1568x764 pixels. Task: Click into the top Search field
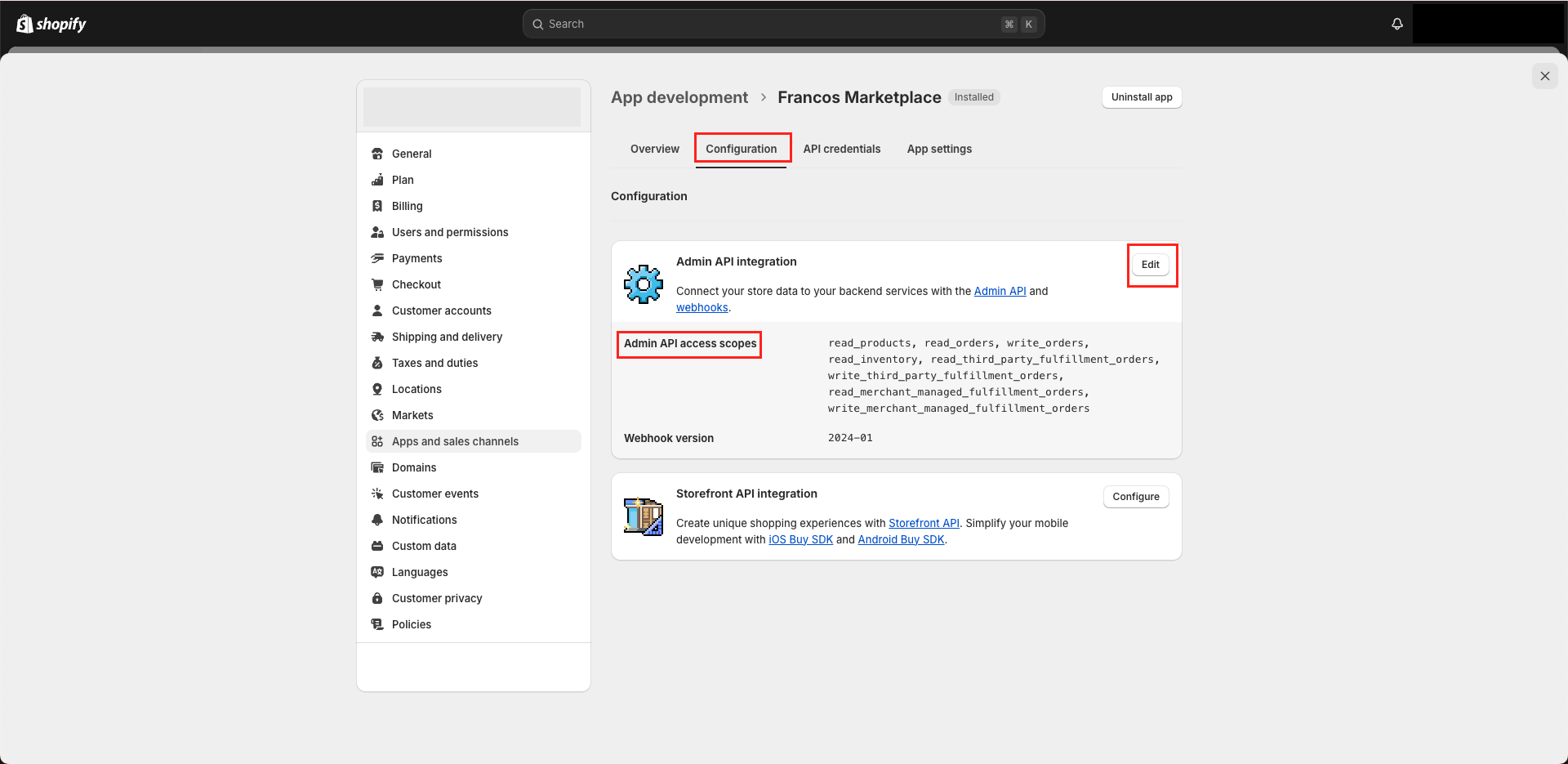tap(784, 24)
